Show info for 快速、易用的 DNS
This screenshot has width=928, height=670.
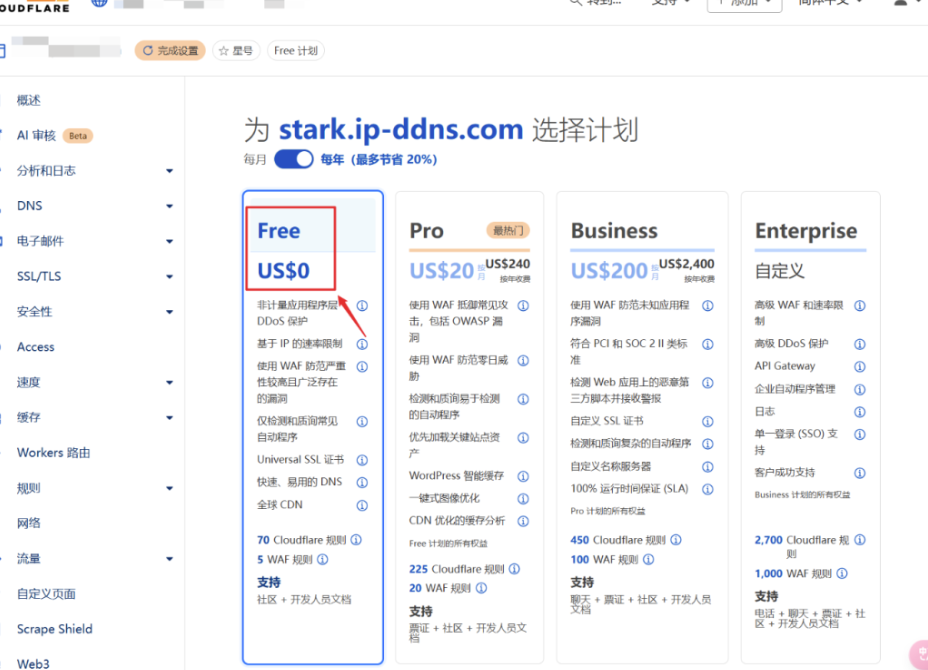coord(362,482)
